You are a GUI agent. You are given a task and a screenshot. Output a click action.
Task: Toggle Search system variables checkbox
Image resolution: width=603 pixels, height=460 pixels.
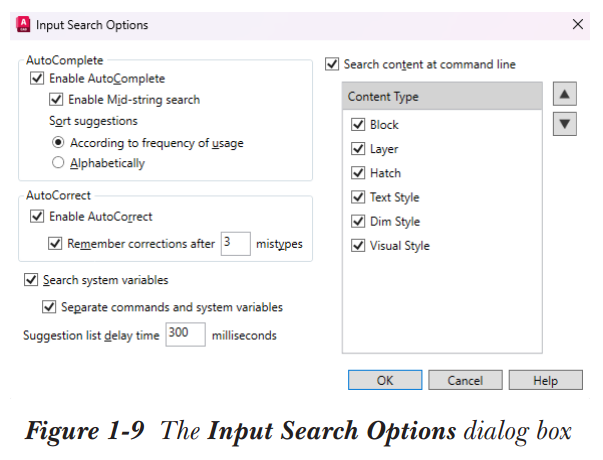[x=31, y=280]
